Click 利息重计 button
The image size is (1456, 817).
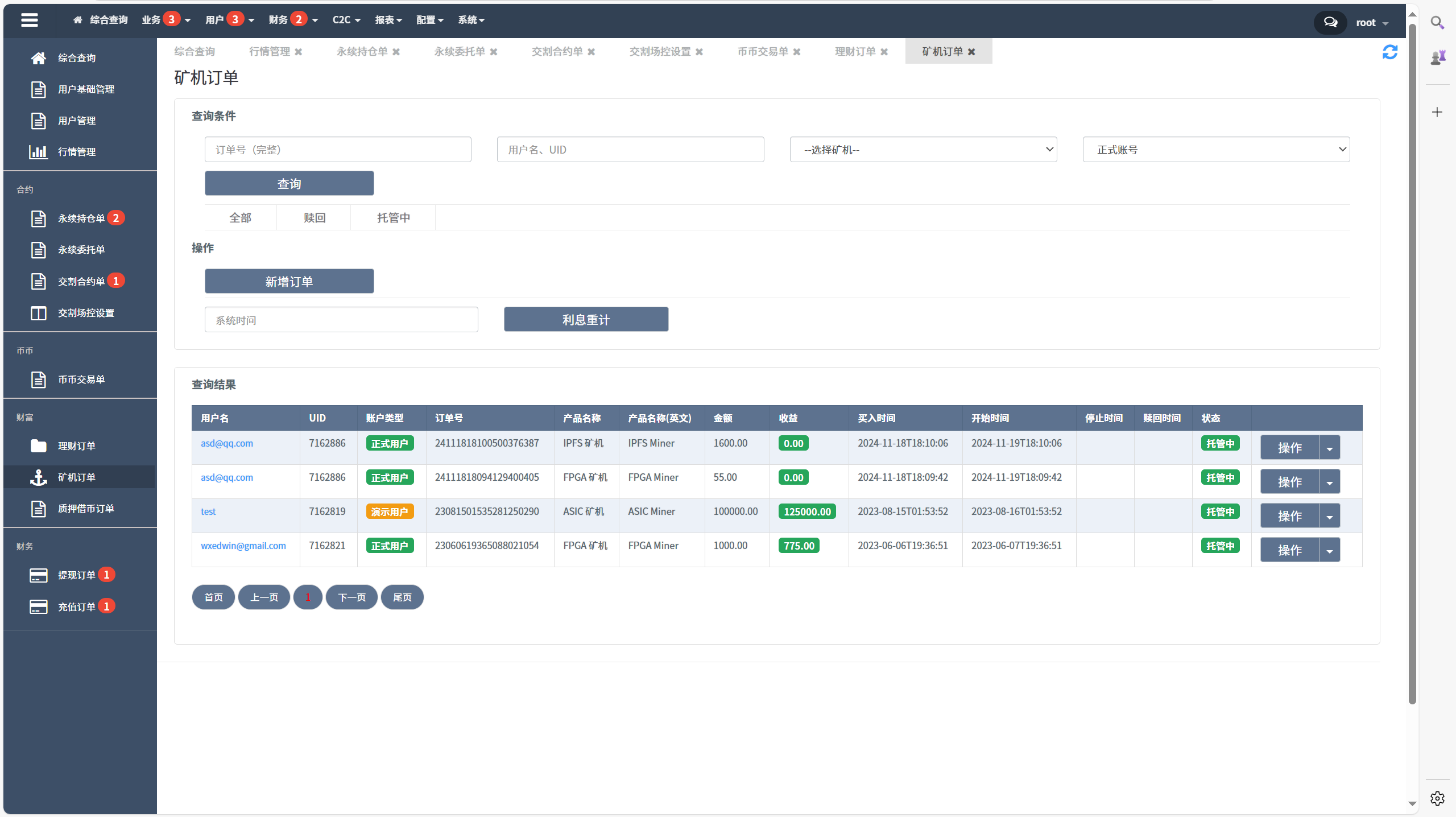click(x=586, y=320)
